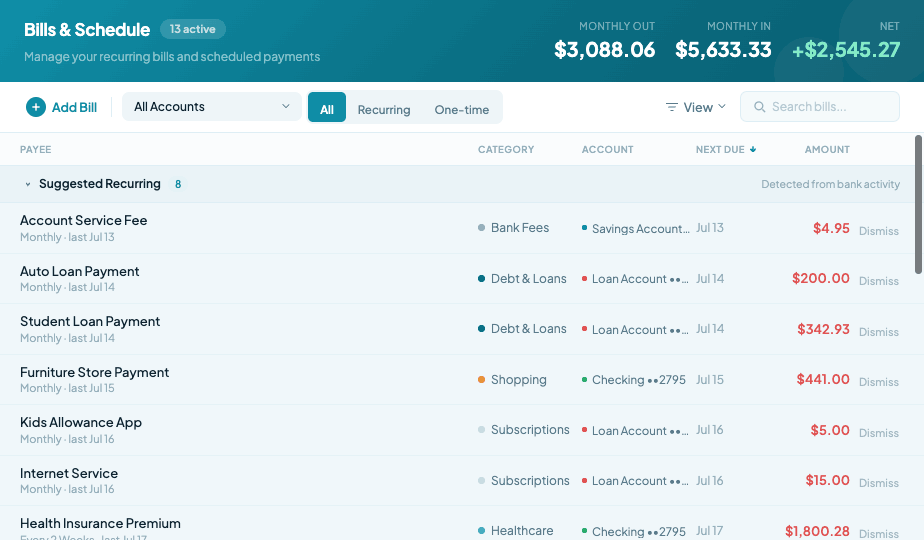Screen dimensions: 924x540
Task: Sort by the Payee column header
Action: [x=35, y=150]
